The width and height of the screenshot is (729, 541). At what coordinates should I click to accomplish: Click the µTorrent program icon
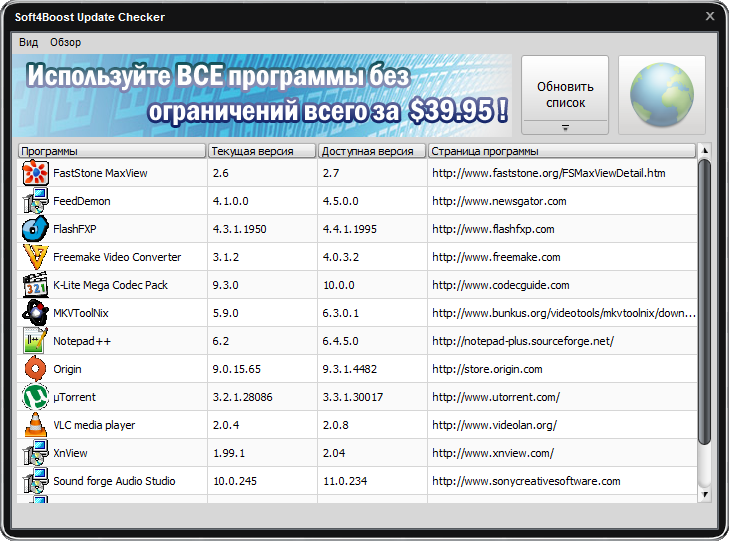pyautogui.click(x=35, y=396)
